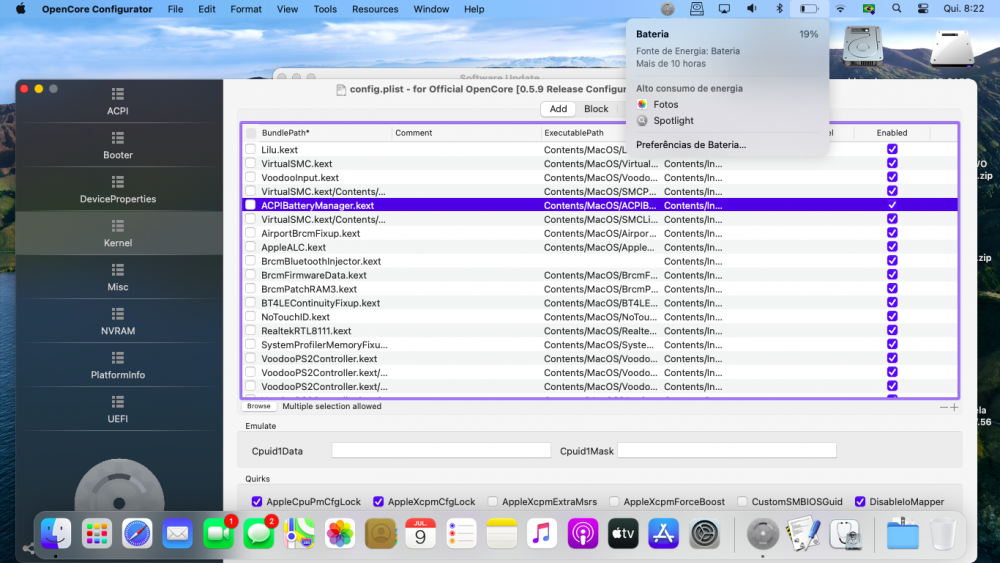Screen dimensions: 1000x563
Task: Open the NVRAM section in sidebar
Action: pos(118,321)
